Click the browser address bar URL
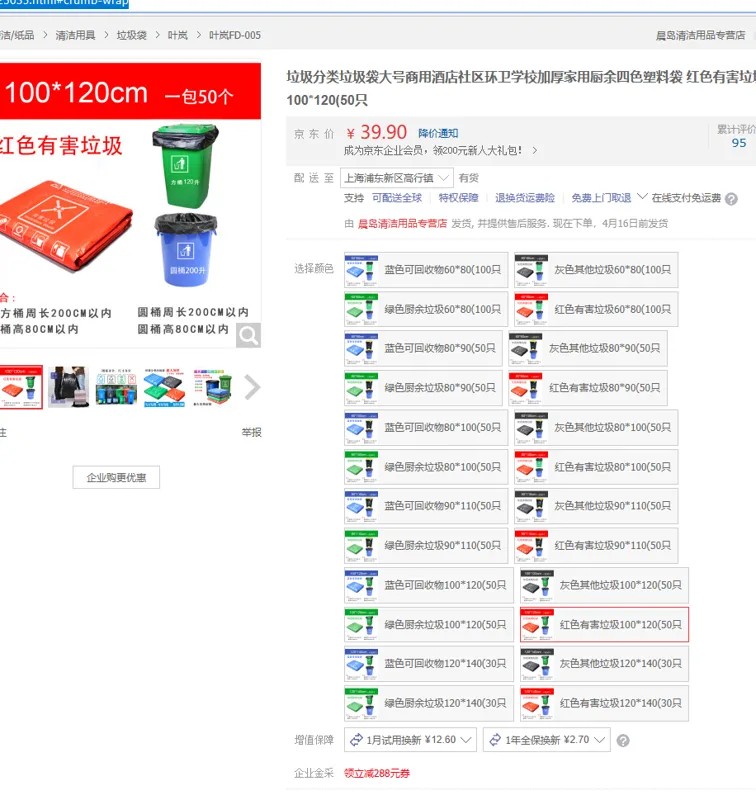Image resolution: width=756 pixels, height=800 pixels. coord(64,3)
